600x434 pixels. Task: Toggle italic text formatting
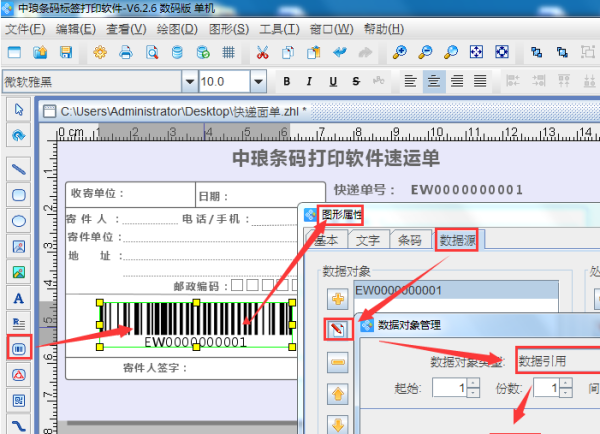(x=309, y=81)
